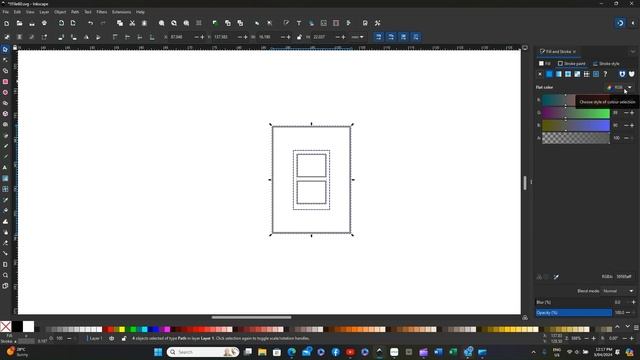The image size is (640, 360).
Task: Click the Undo arrow icon
Action: click(x=91, y=23)
